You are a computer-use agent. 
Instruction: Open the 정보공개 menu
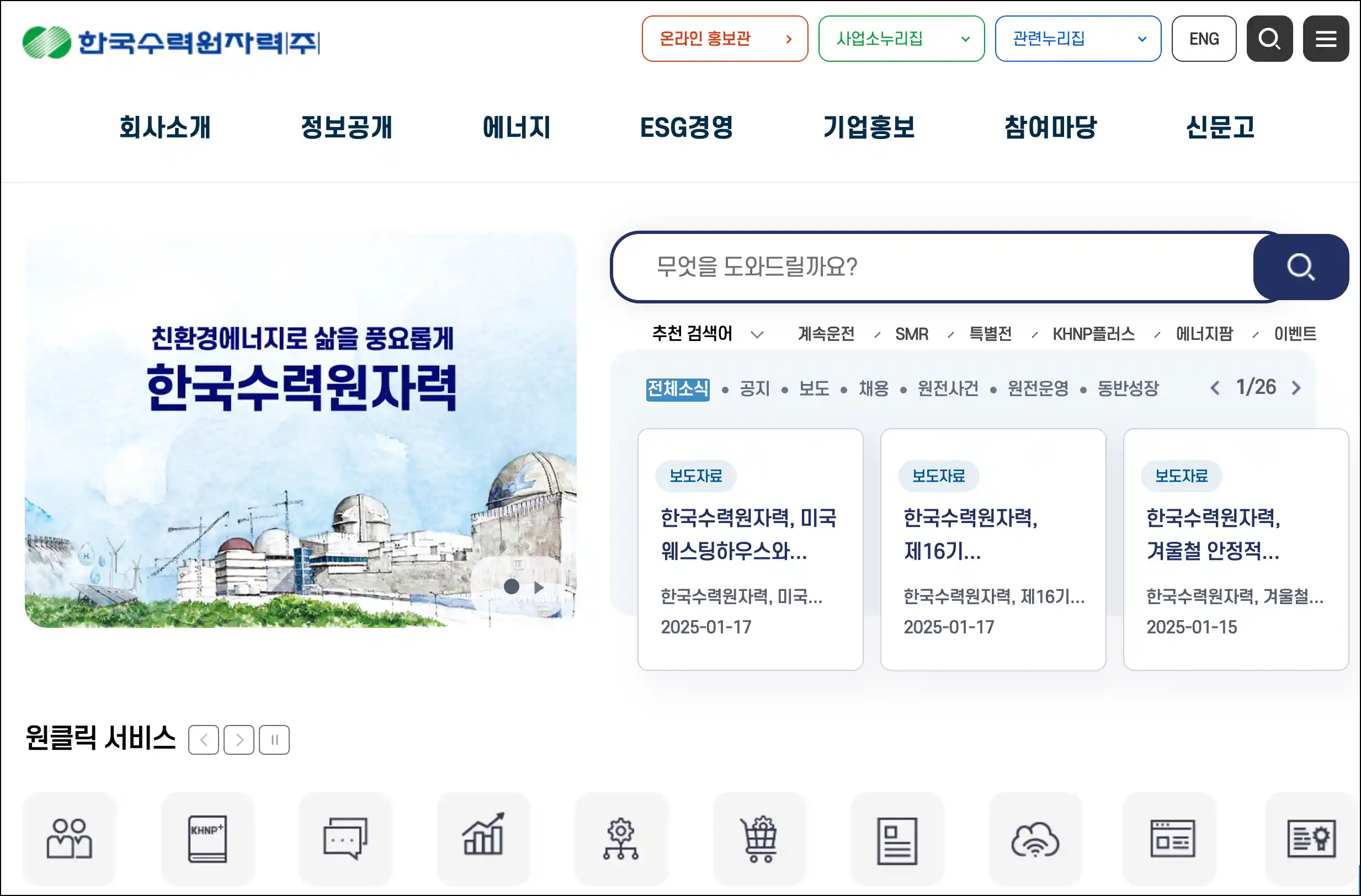(x=347, y=127)
